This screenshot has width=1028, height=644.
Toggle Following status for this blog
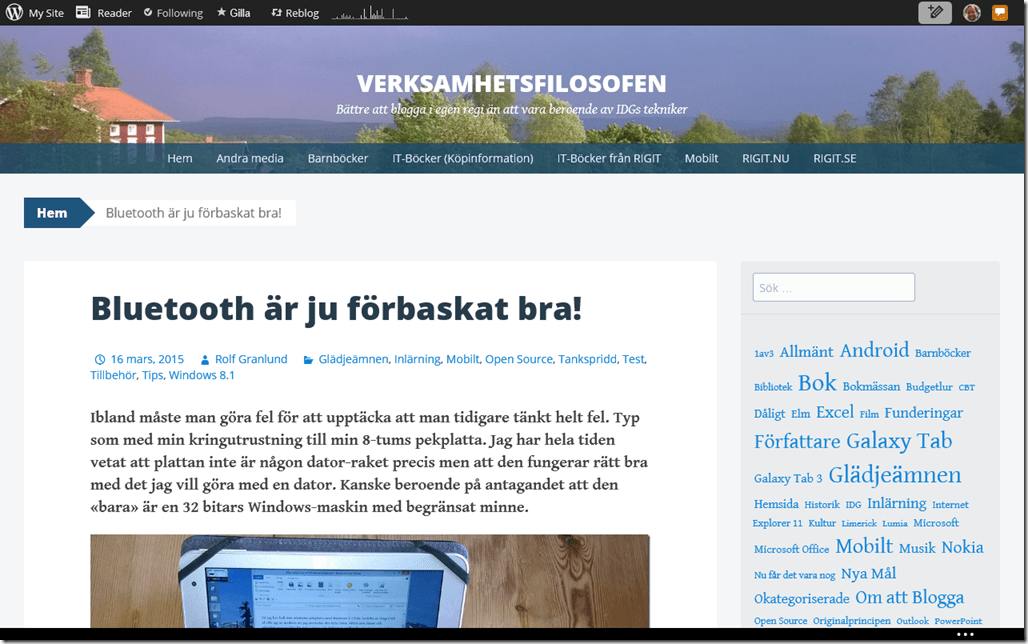pos(172,12)
